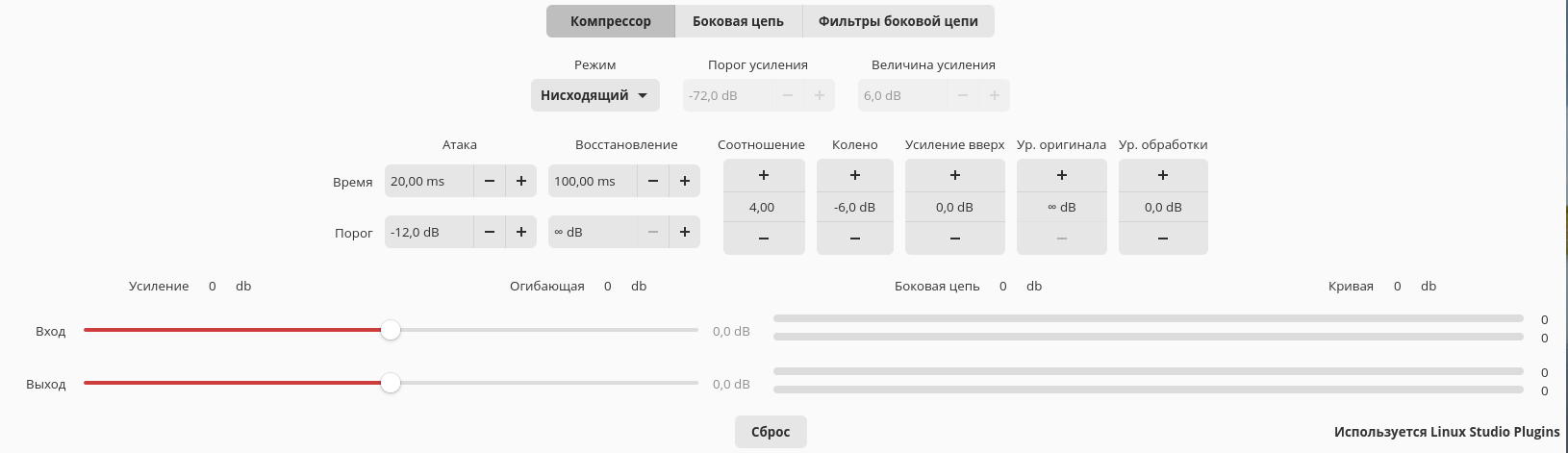
Task: Increase Атака Порог with plus button
Action: (521, 232)
